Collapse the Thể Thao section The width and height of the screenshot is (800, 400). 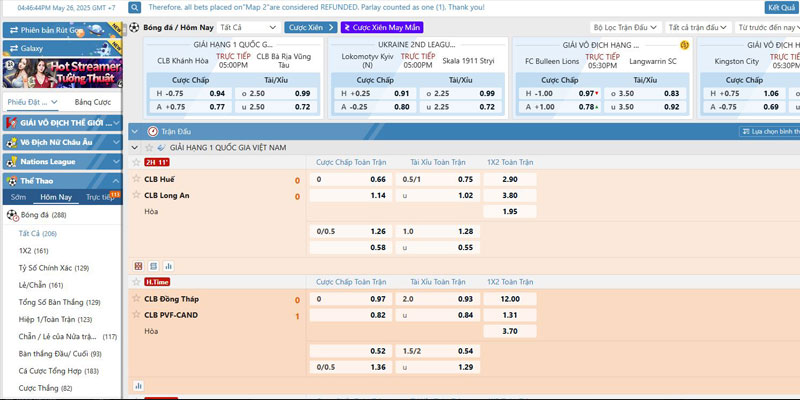coord(62,181)
